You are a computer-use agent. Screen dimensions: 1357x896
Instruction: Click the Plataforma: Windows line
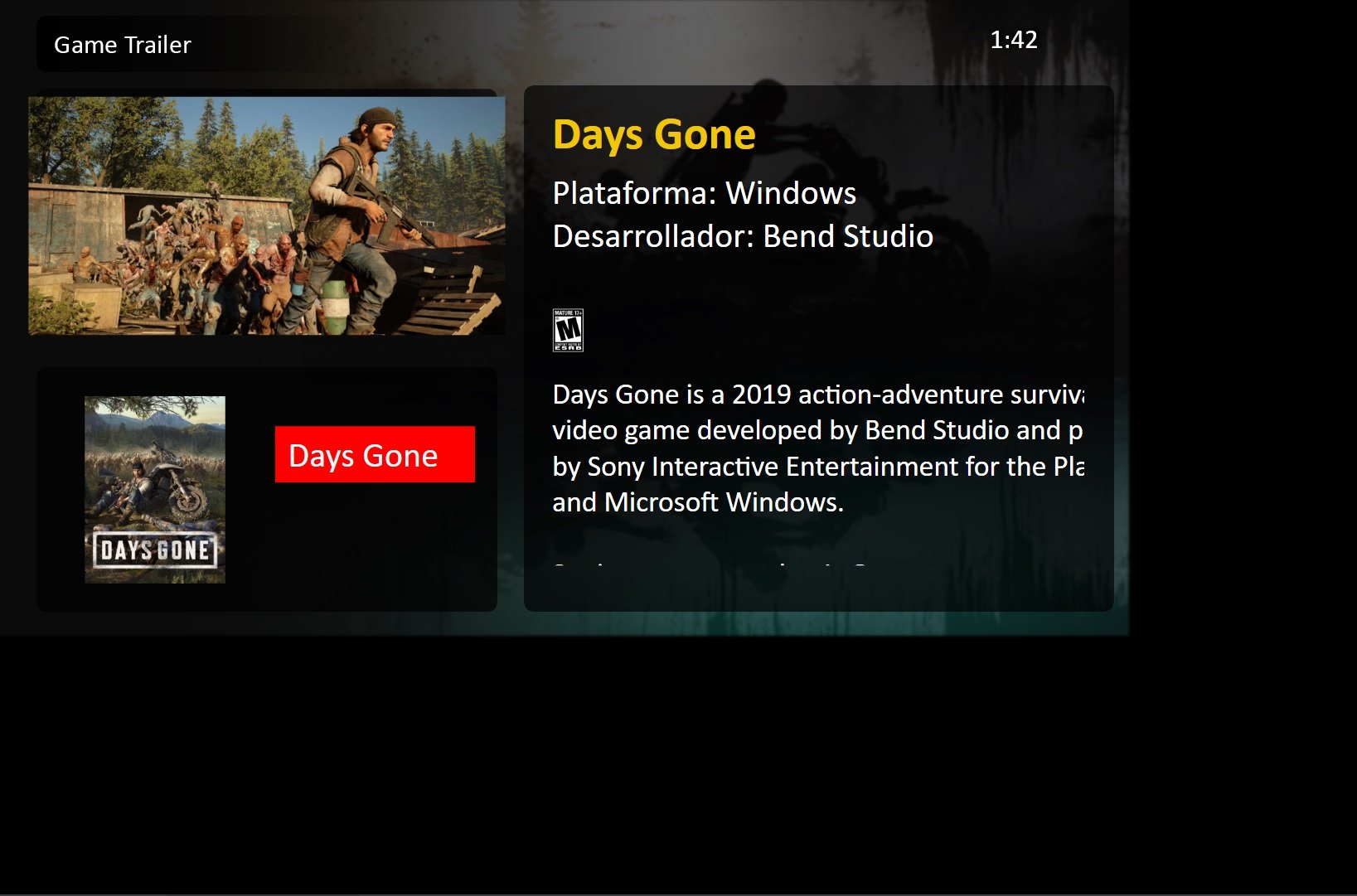click(705, 193)
